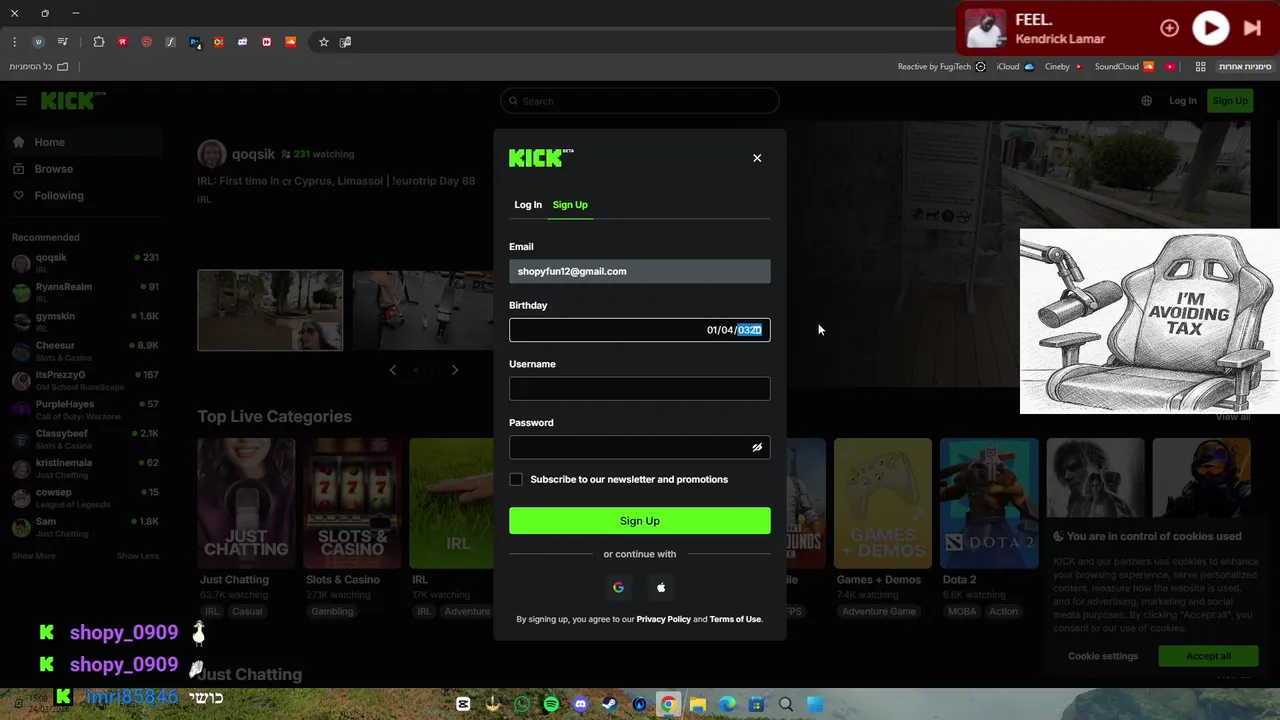Open Chrome media control icon
Viewport: 1280px width, 720px height.
(62, 42)
